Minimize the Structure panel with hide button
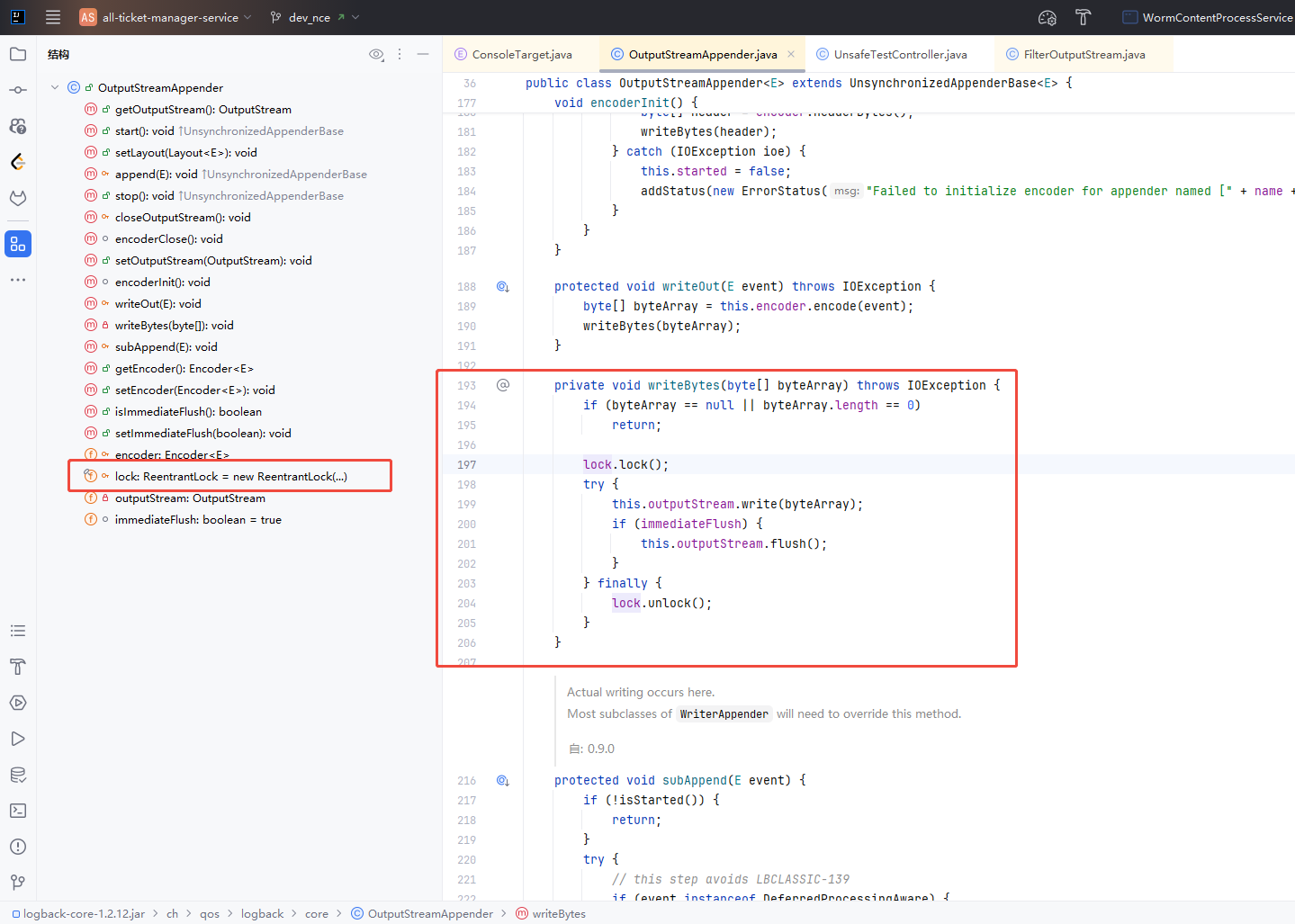 (x=423, y=55)
